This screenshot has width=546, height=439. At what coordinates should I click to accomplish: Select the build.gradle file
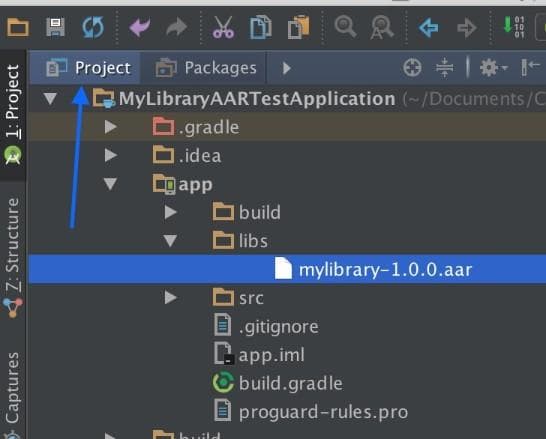(x=287, y=383)
